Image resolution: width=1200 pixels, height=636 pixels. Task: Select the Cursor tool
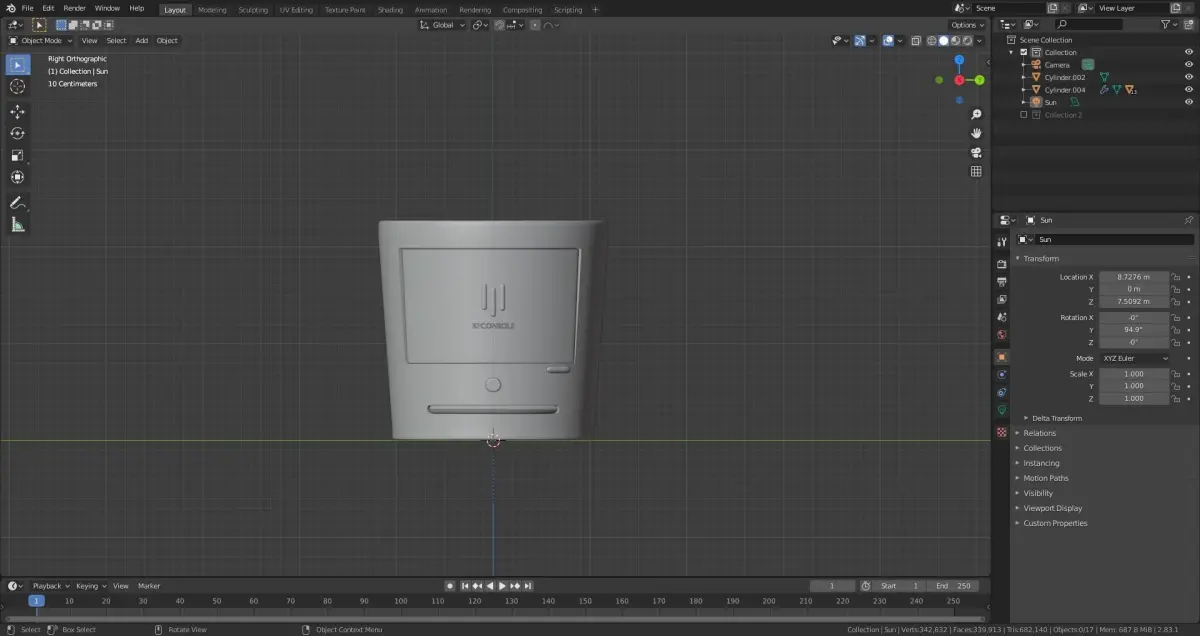click(17, 87)
